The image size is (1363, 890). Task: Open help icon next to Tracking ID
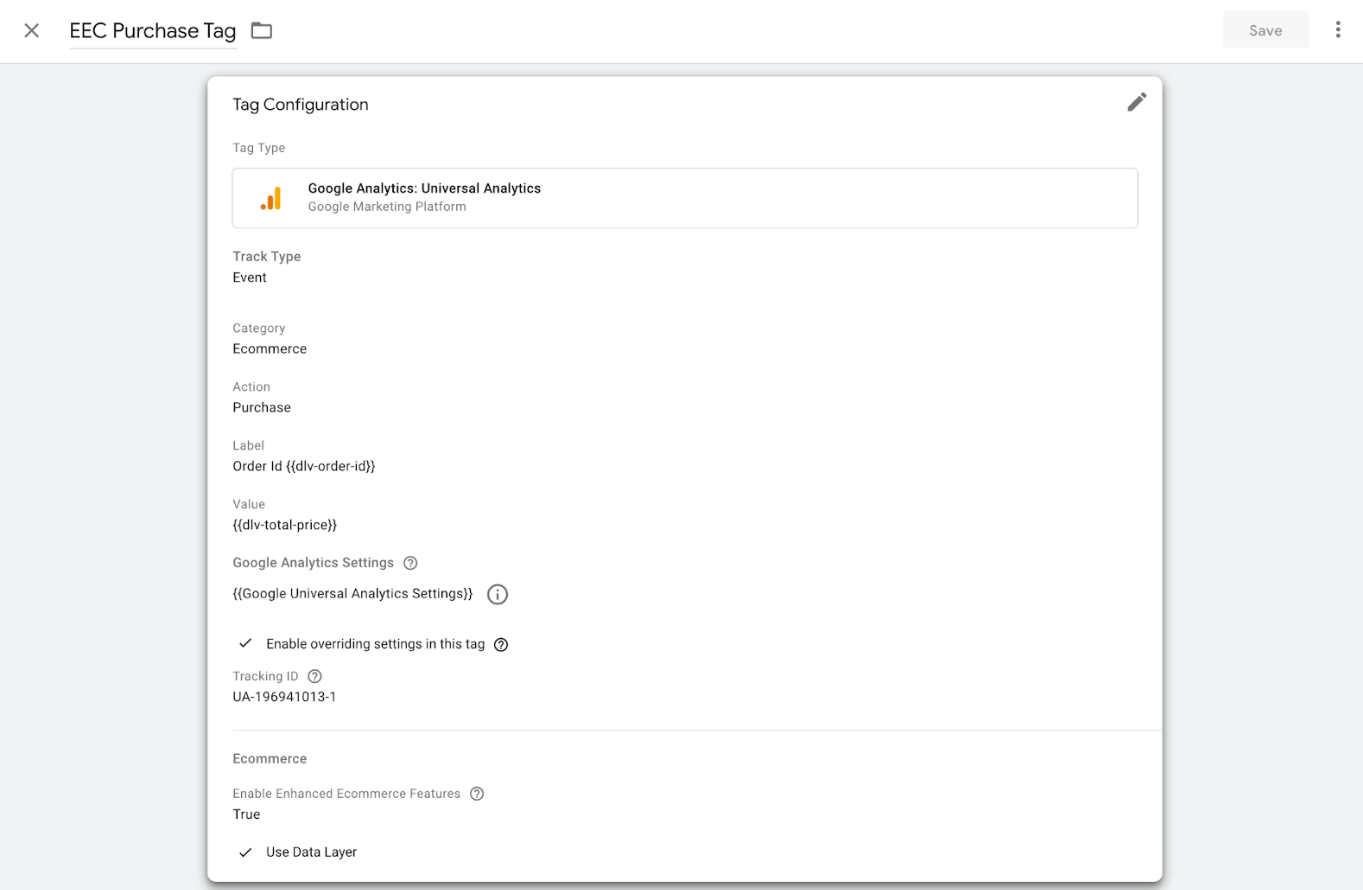coord(315,676)
